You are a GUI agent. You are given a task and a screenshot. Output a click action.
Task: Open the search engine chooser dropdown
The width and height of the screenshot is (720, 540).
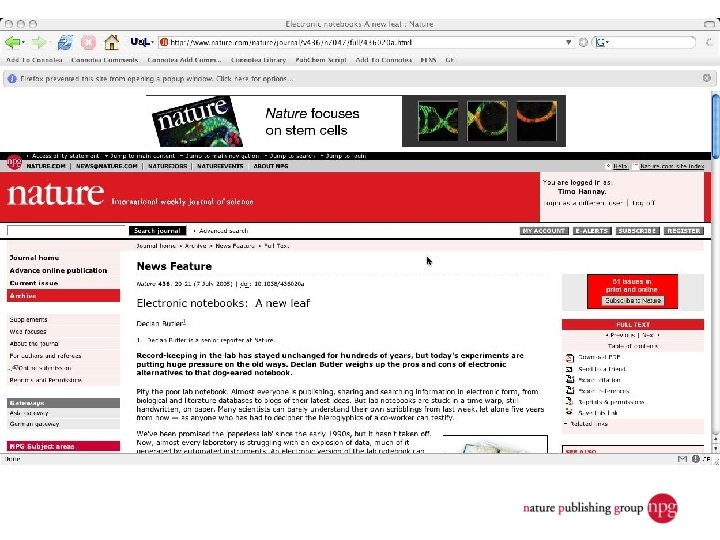[607, 43]
